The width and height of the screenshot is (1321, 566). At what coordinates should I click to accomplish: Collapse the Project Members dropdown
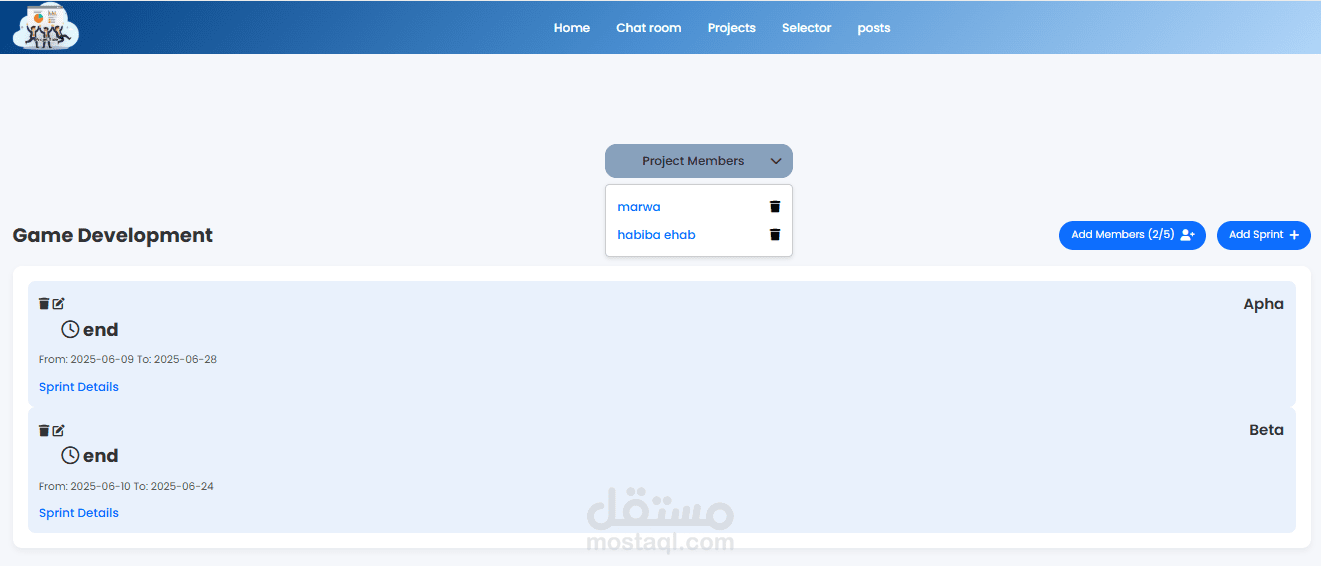699,161
